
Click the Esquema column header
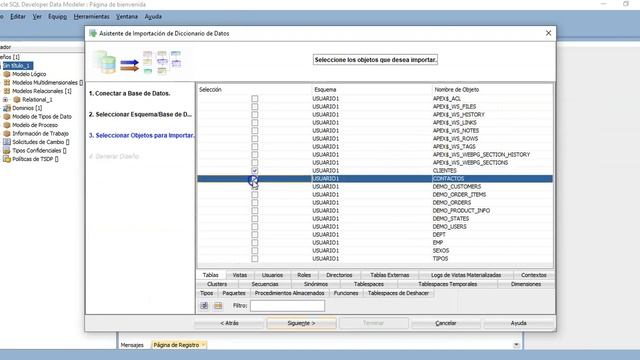[371, 89]
